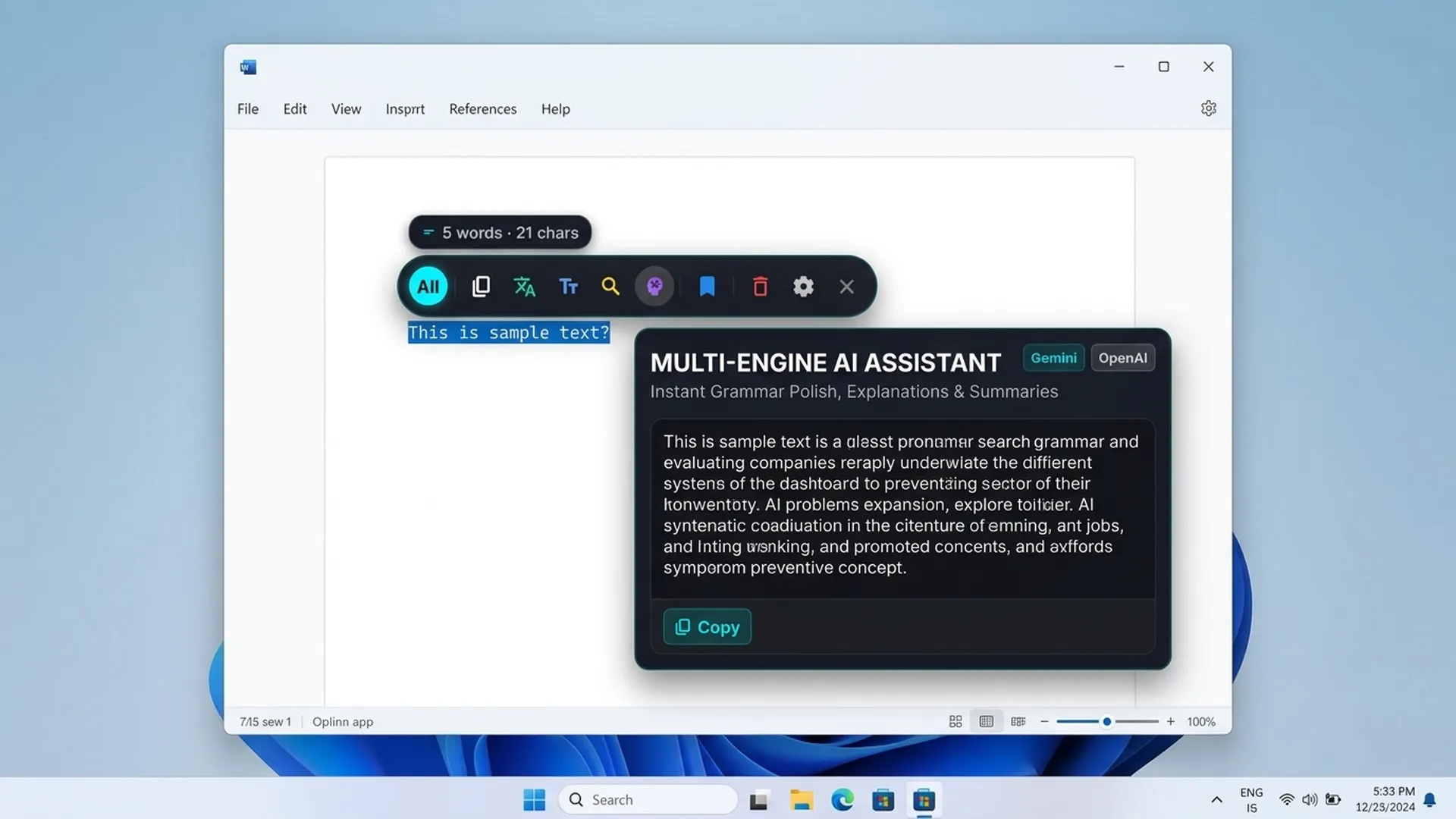The image size is (1456, 819).
Task: Open the Wi-Fi network tray icon
Action: click(1287, 800)
